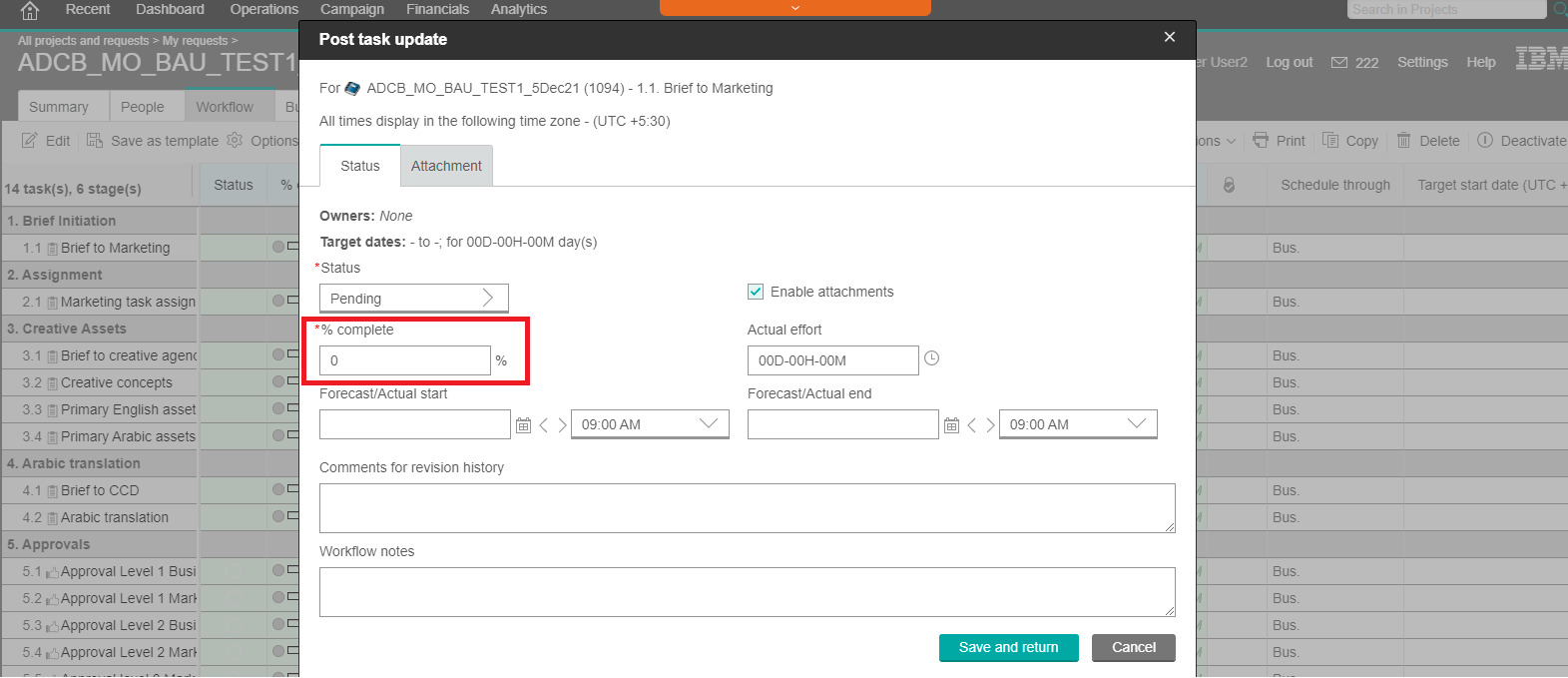
Task: Open the Forecast/Actual start calendar picker
Action: coord(523,425)
